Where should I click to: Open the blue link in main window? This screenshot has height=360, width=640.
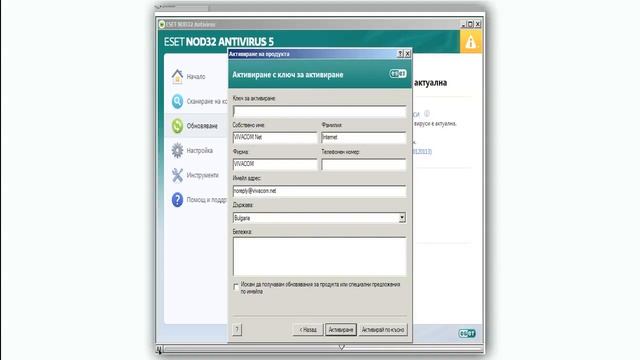[x=422, y=151]
